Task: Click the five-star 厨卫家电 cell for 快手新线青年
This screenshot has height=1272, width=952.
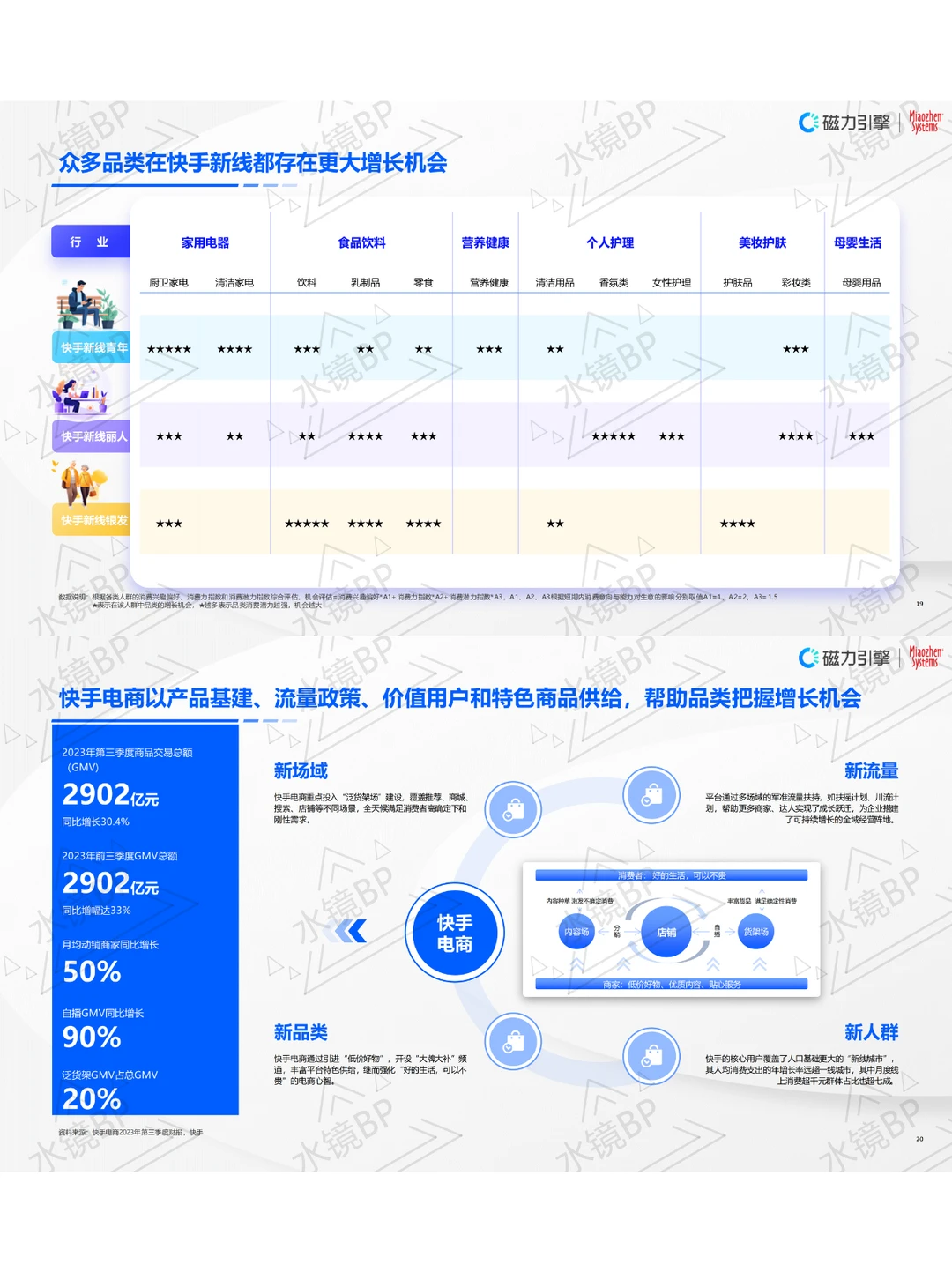Action: coord(168,349)
